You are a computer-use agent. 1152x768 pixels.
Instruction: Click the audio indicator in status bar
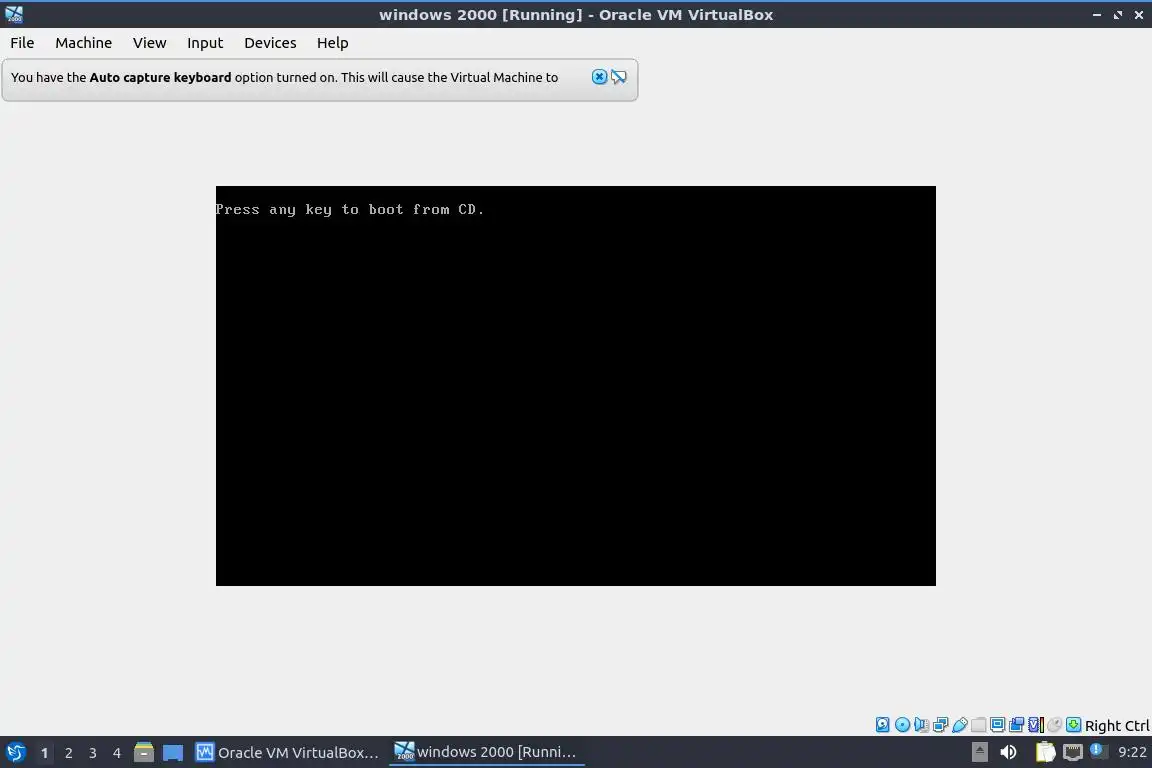click(x=921, y=725)
